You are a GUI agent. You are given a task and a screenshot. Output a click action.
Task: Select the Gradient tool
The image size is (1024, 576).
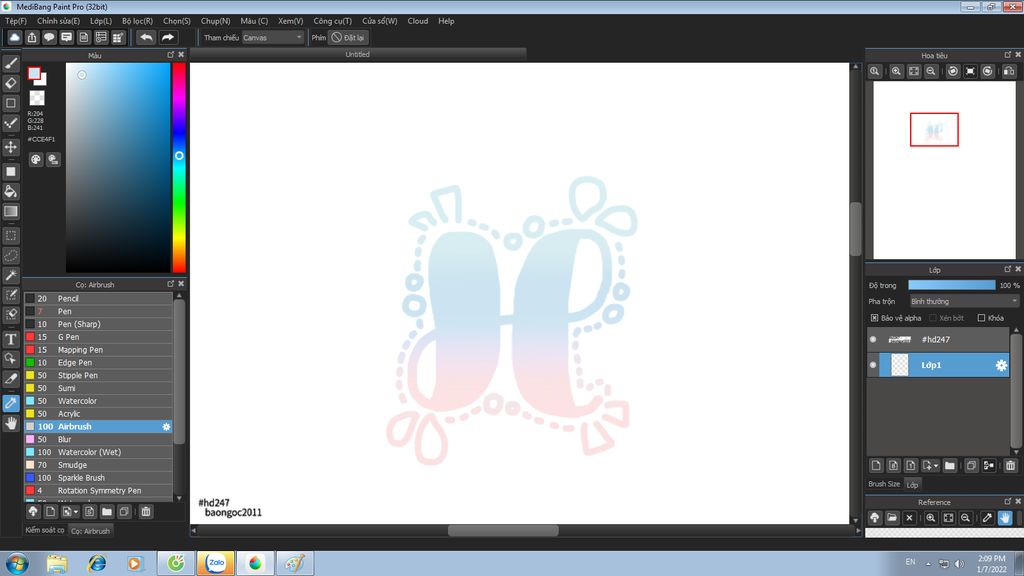(11, 211)
